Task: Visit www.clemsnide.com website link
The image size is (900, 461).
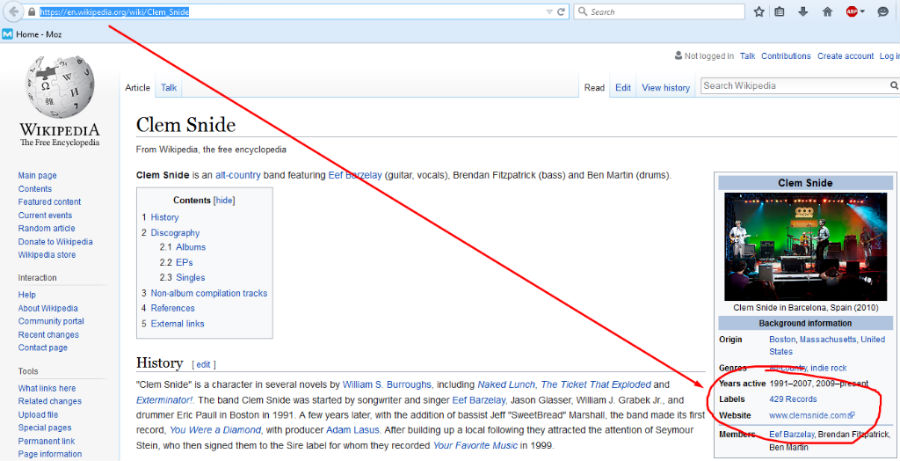Action: click(812, 415)
